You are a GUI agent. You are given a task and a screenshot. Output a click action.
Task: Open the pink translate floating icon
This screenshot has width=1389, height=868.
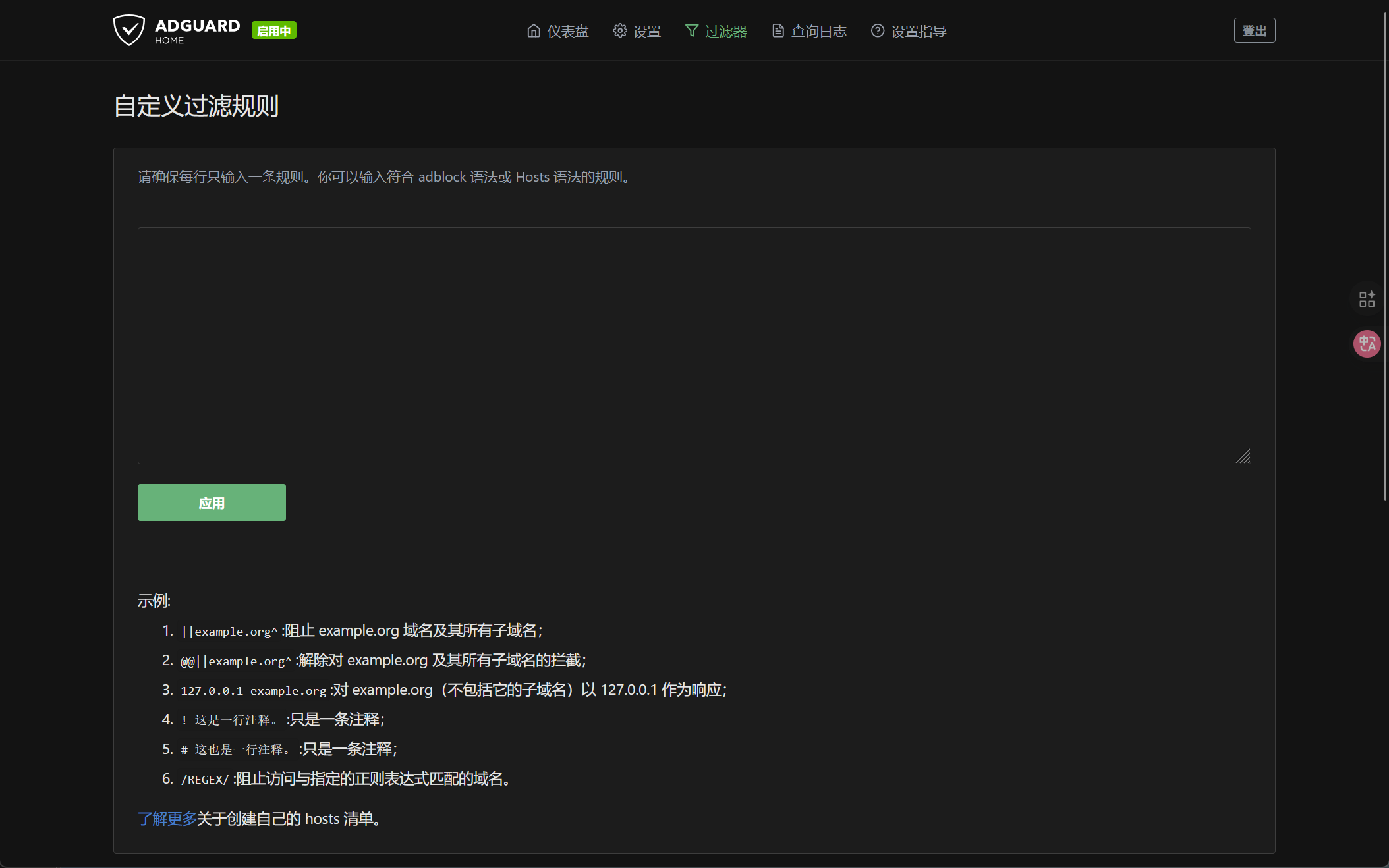pyautogui.click(x=1367, y=343)
